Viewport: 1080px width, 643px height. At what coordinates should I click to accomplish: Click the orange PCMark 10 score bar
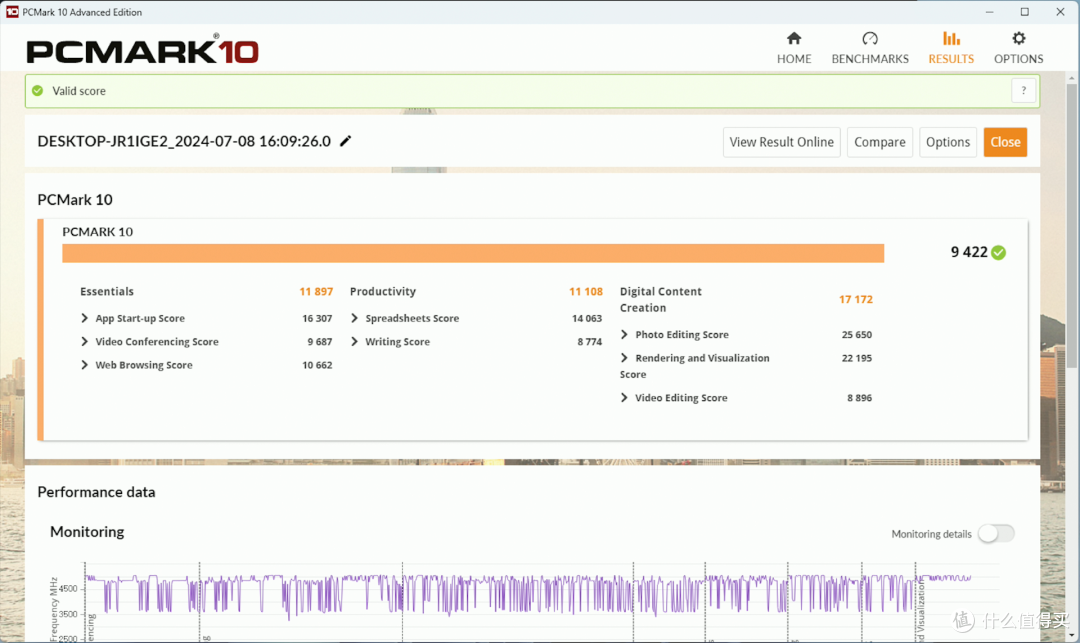472,253
